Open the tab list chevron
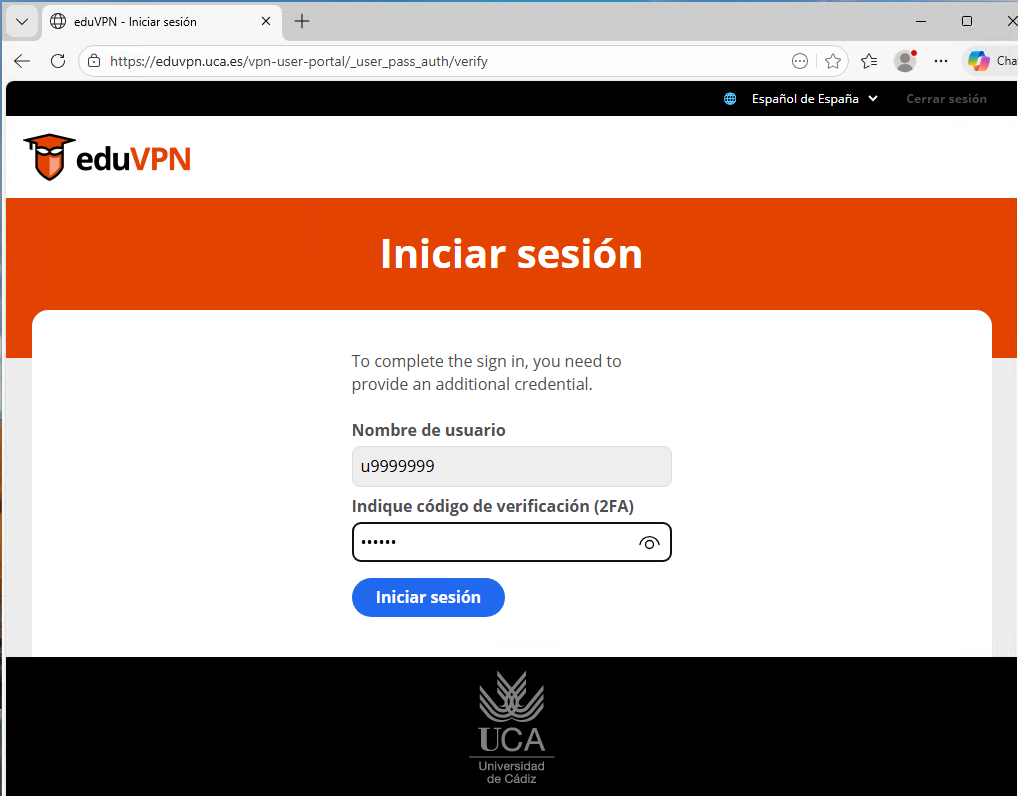The height and width of the screenshot is (796, 1018). click(22, 21)
